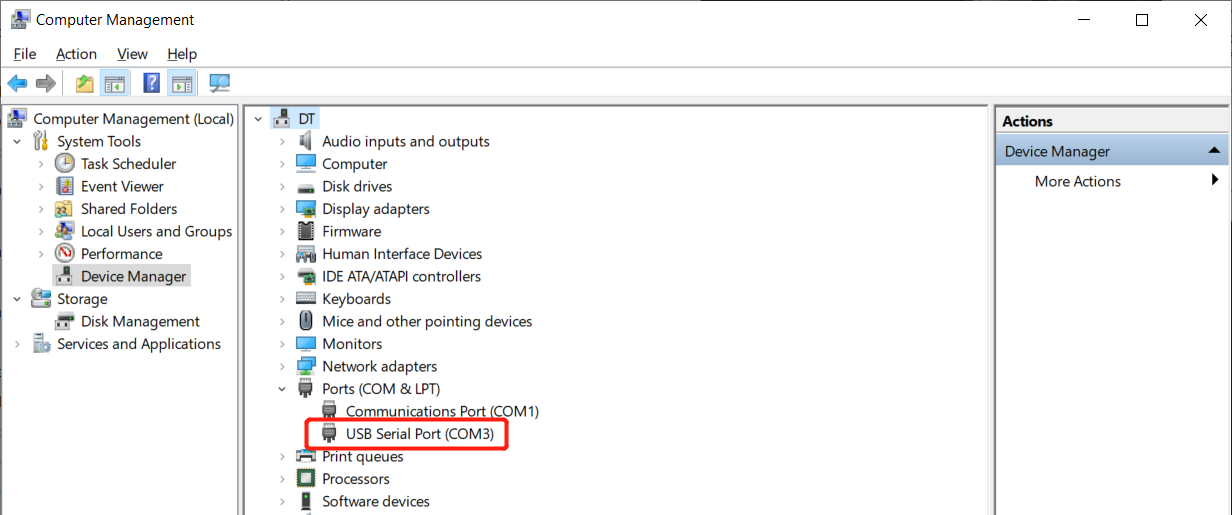
Task: Collapse the System Tools tree node
Action: tap(17, 141)
